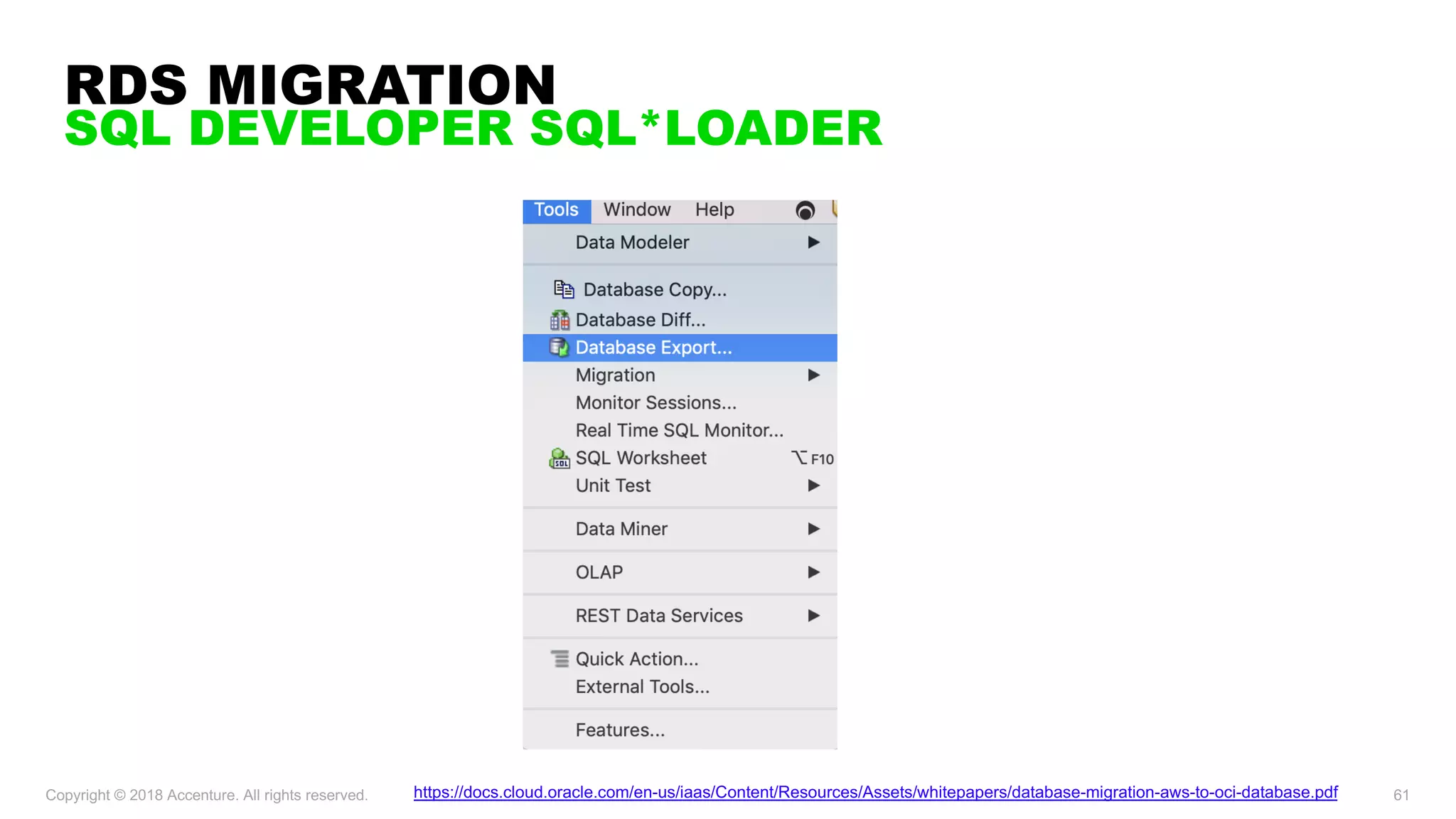Select OLAP menu entry

tap(680, 572)
